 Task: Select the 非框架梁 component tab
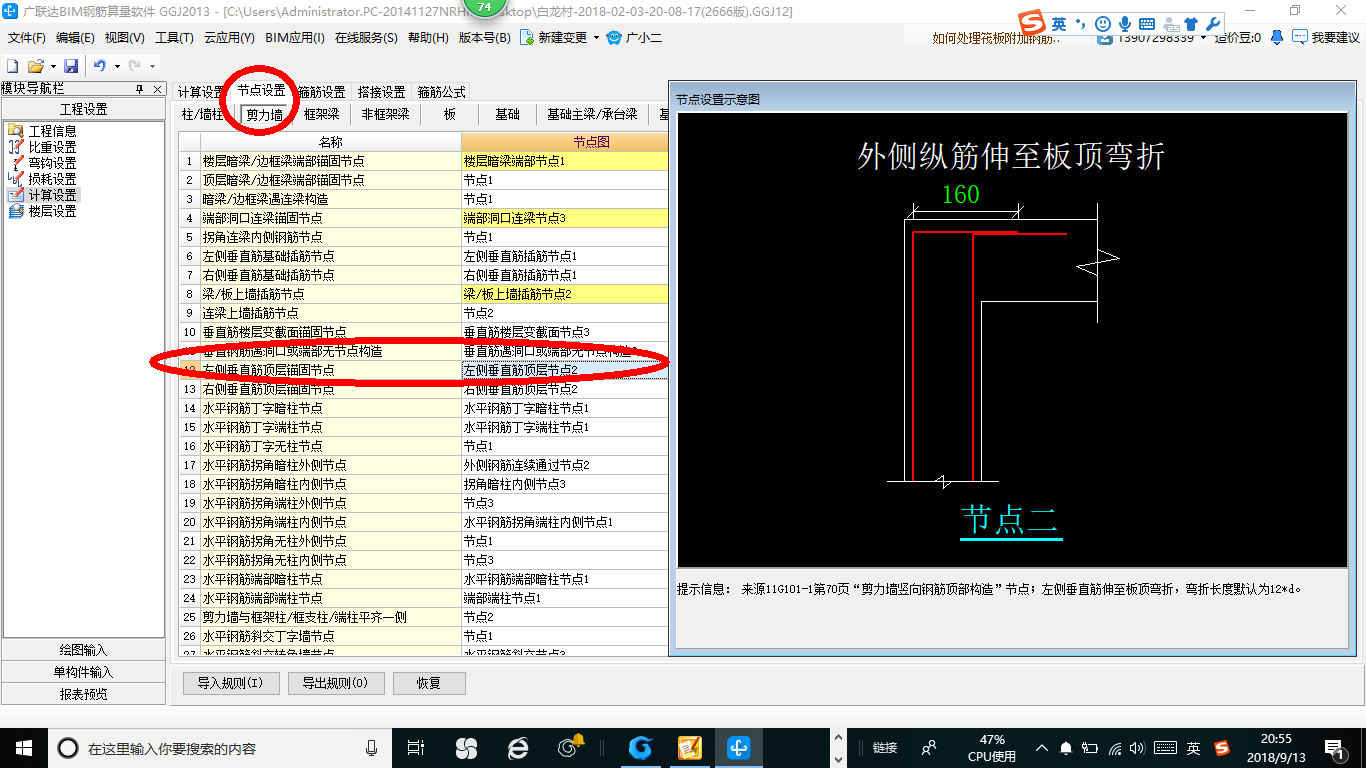tap(385, 114)
